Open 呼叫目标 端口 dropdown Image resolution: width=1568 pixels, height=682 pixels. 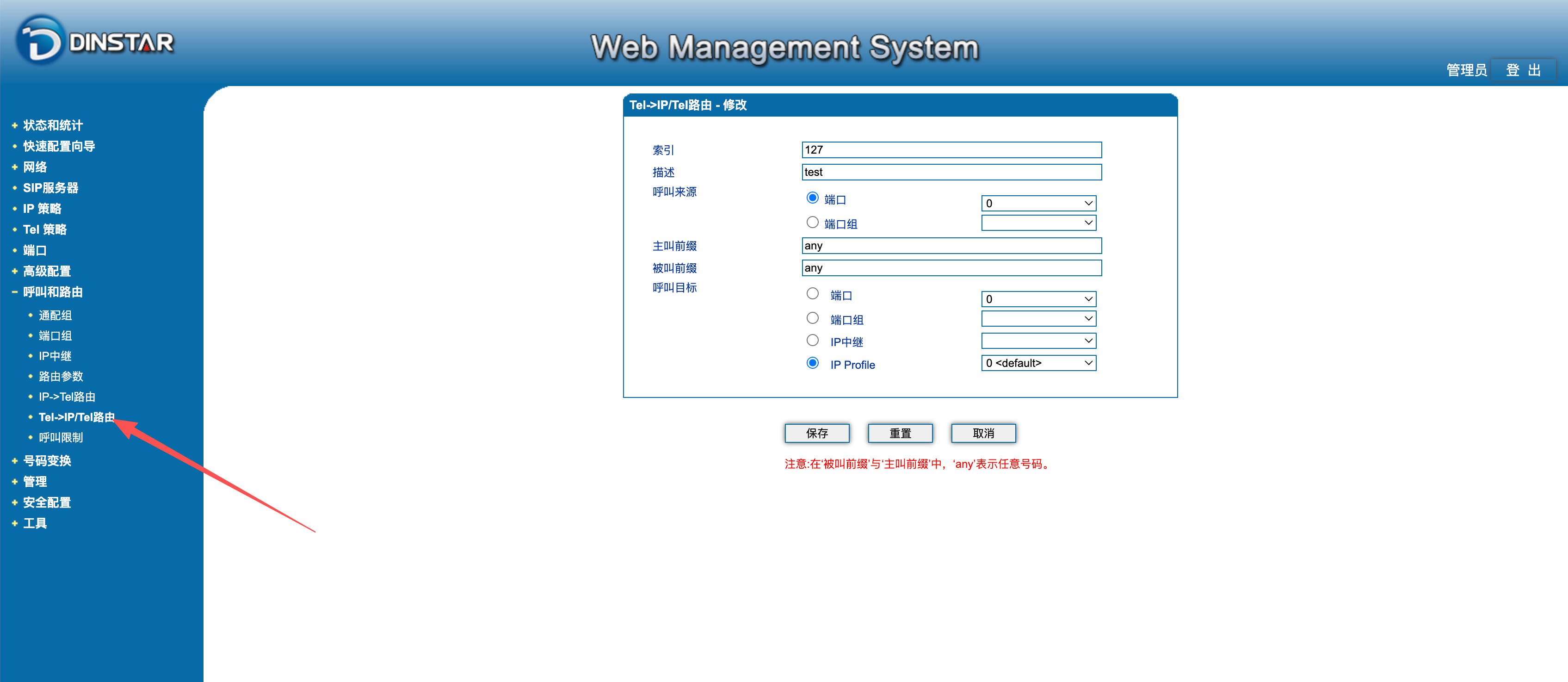click(x=1038, y=299)
